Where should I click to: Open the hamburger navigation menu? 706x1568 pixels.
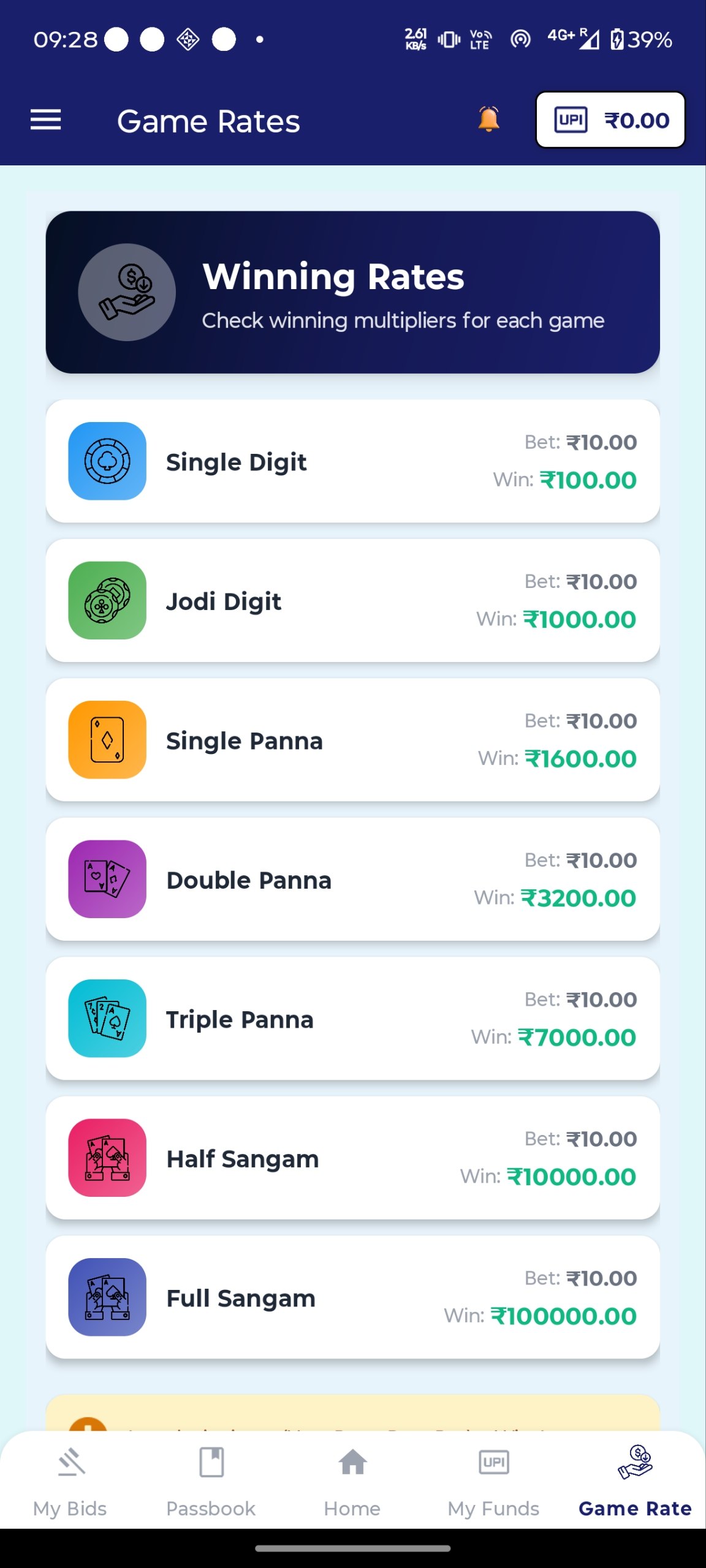click(46, 120)
